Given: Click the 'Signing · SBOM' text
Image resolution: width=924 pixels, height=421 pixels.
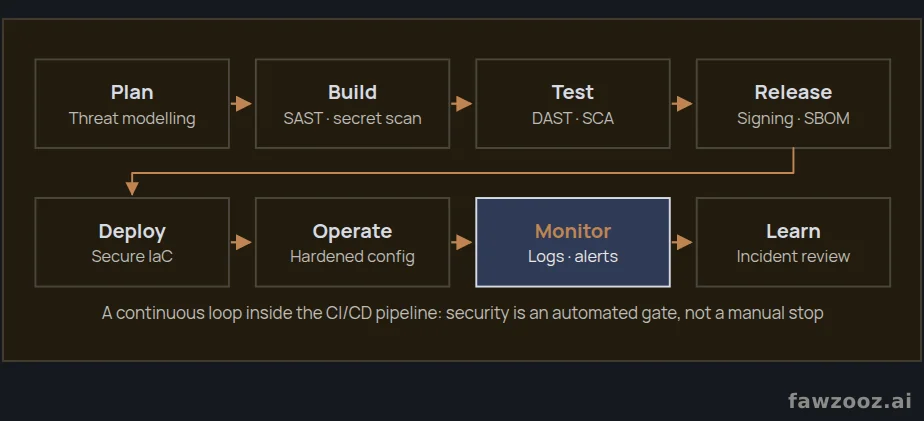Looking at the screenshot, I should tap(793, 119).
